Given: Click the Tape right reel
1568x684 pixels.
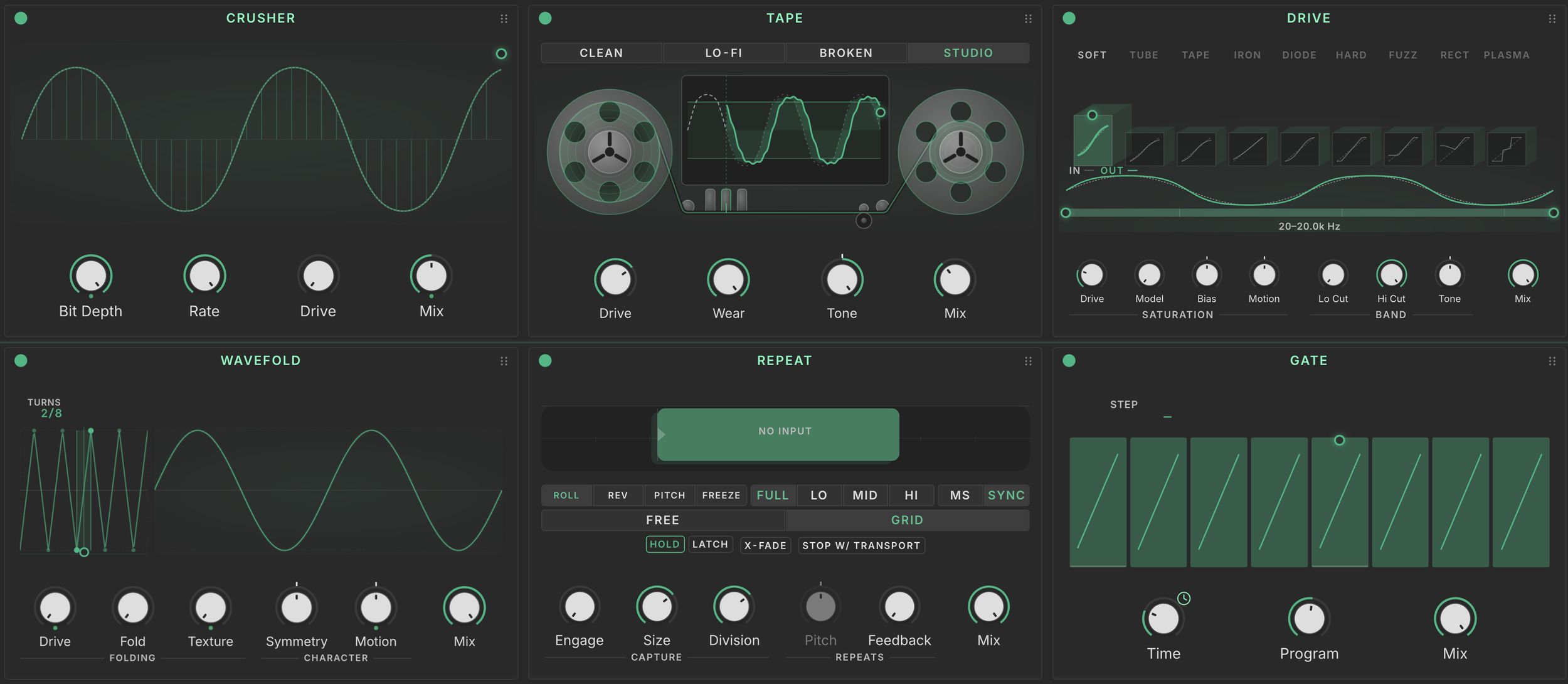Looking at the screenshot, I should [960, 152].
